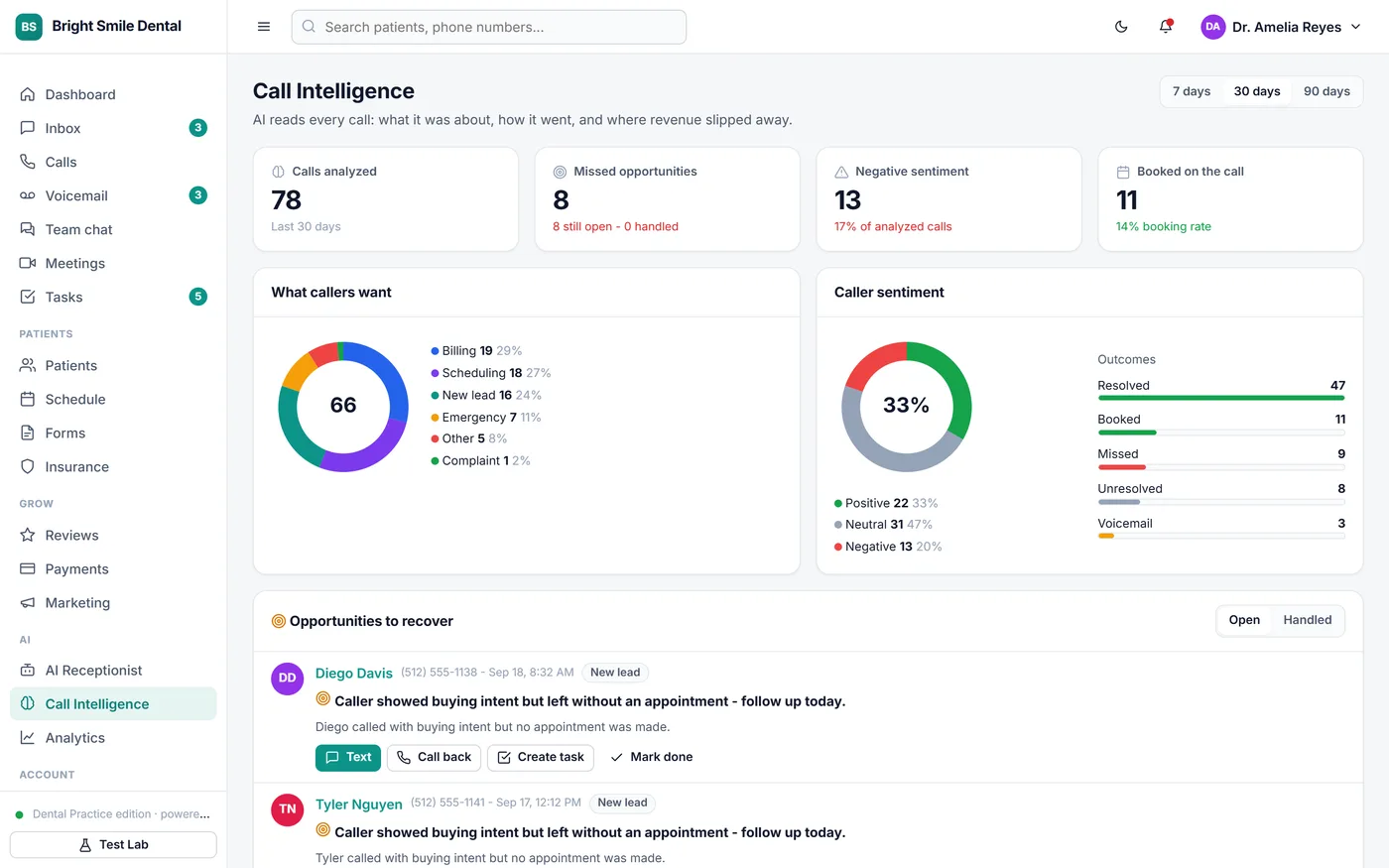The height and width of the screenshot is (868, 1389).
Task: Open Voicemail from the sidebar
Action: (x=113, y=195)
